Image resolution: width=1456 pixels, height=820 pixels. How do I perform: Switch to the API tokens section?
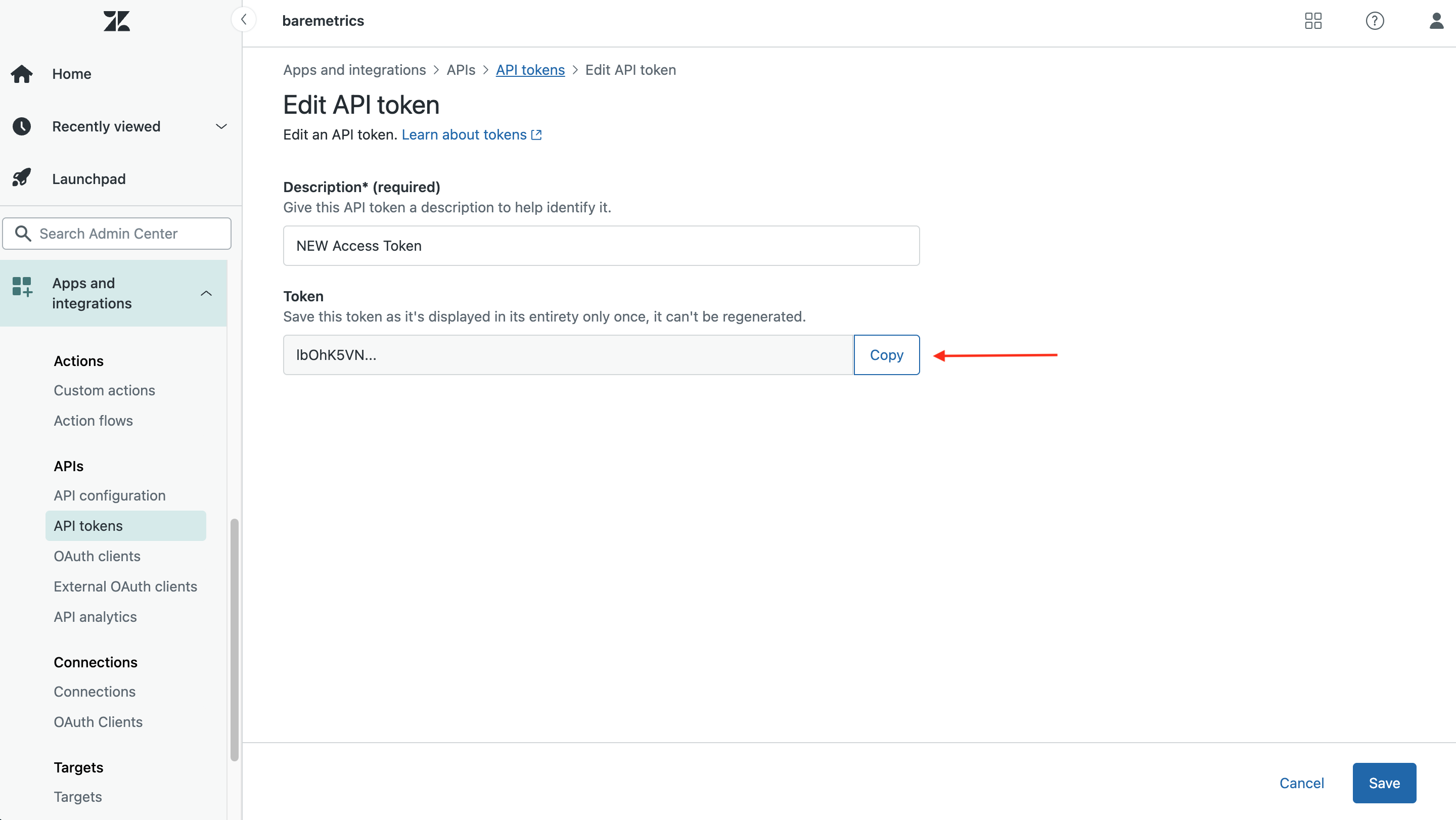(88, 526)
